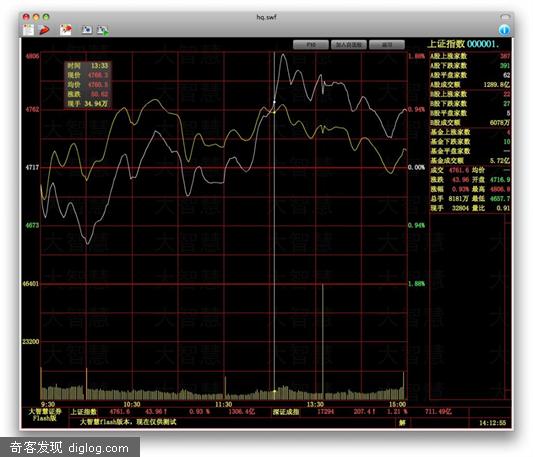This screenshot has height=457, width=533.
Task: Click the 加入自选股 button
Action: pyautogui.click(x=349, y=45)
